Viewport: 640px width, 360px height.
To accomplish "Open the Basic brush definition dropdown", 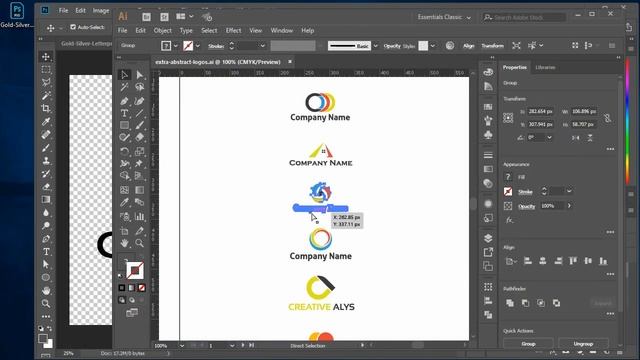I will pos(376,46).
